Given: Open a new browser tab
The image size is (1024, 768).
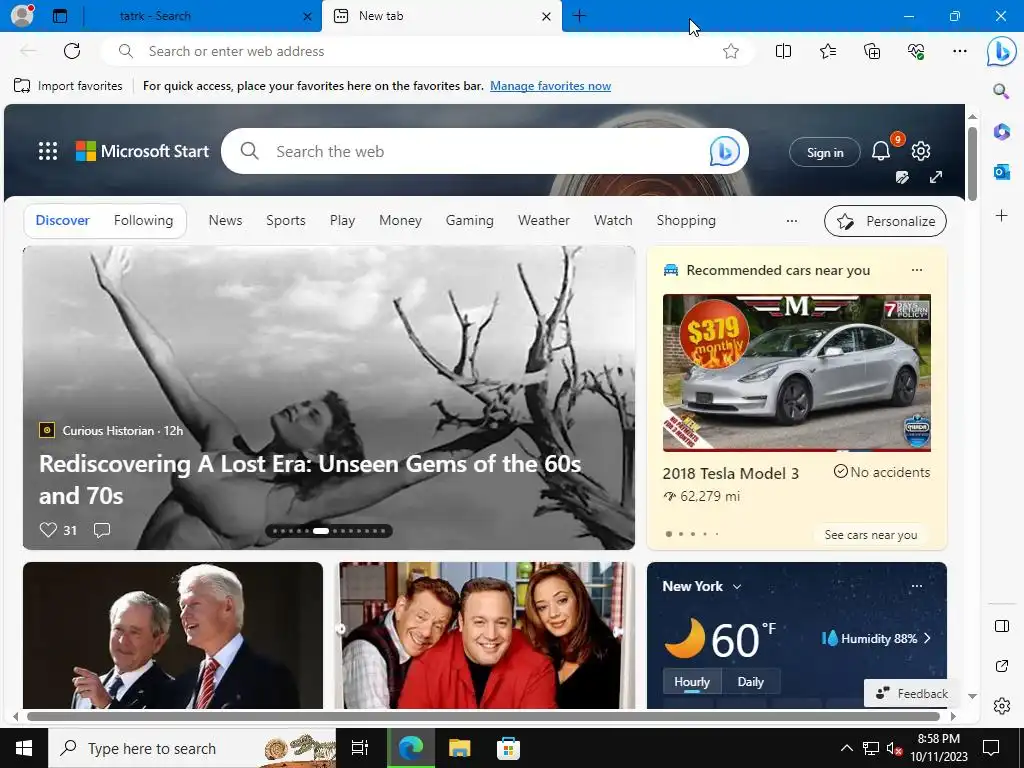Looking at the screenshot, I should (579, 16).
